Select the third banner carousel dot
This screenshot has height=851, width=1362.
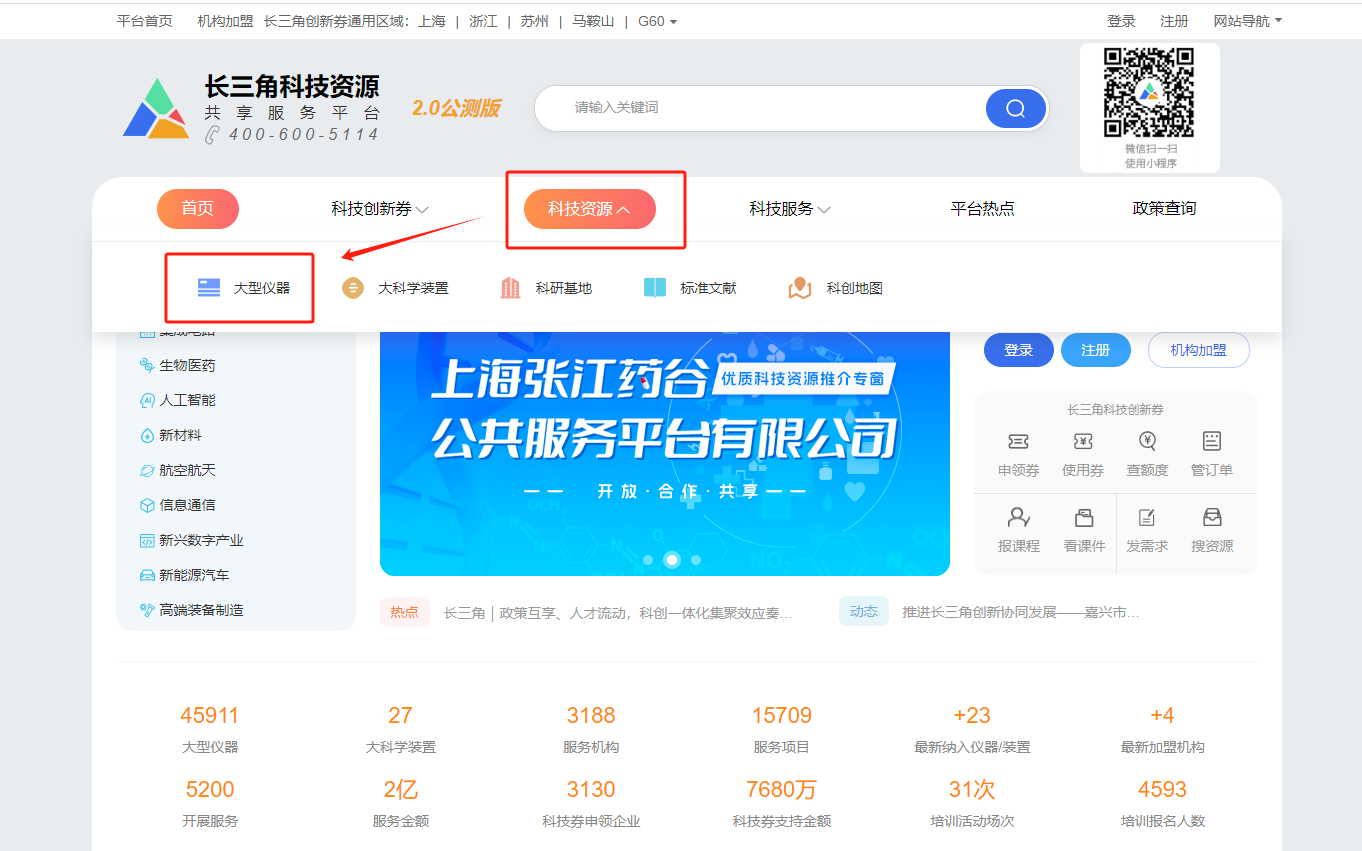[696, 560]
